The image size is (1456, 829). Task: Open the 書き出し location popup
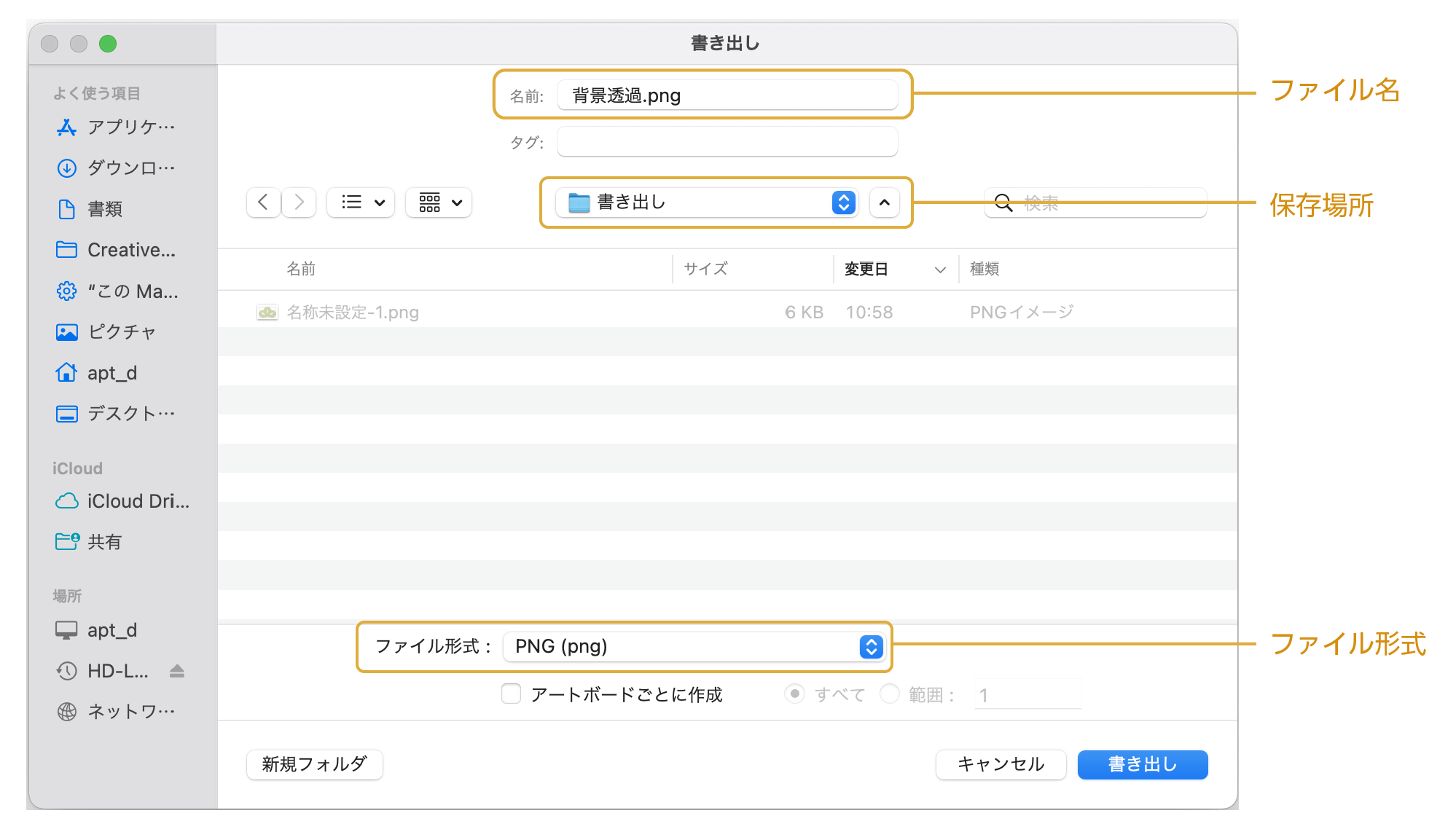pos(707,203)
